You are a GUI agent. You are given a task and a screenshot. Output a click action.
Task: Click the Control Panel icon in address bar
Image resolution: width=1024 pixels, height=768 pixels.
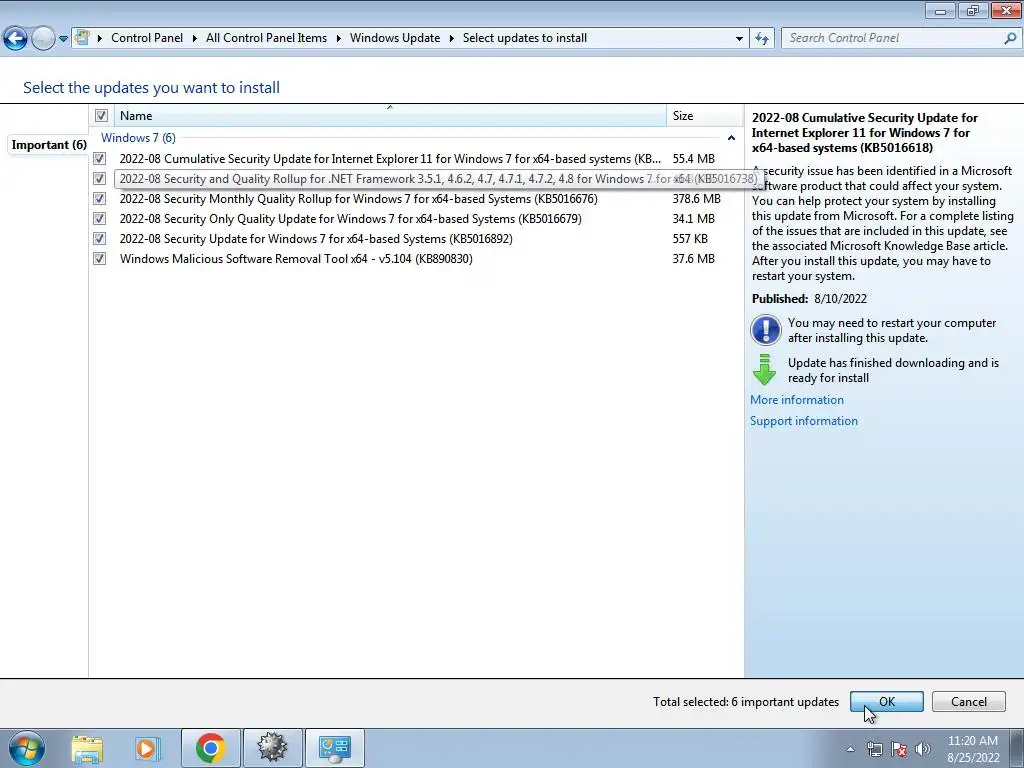82,37
